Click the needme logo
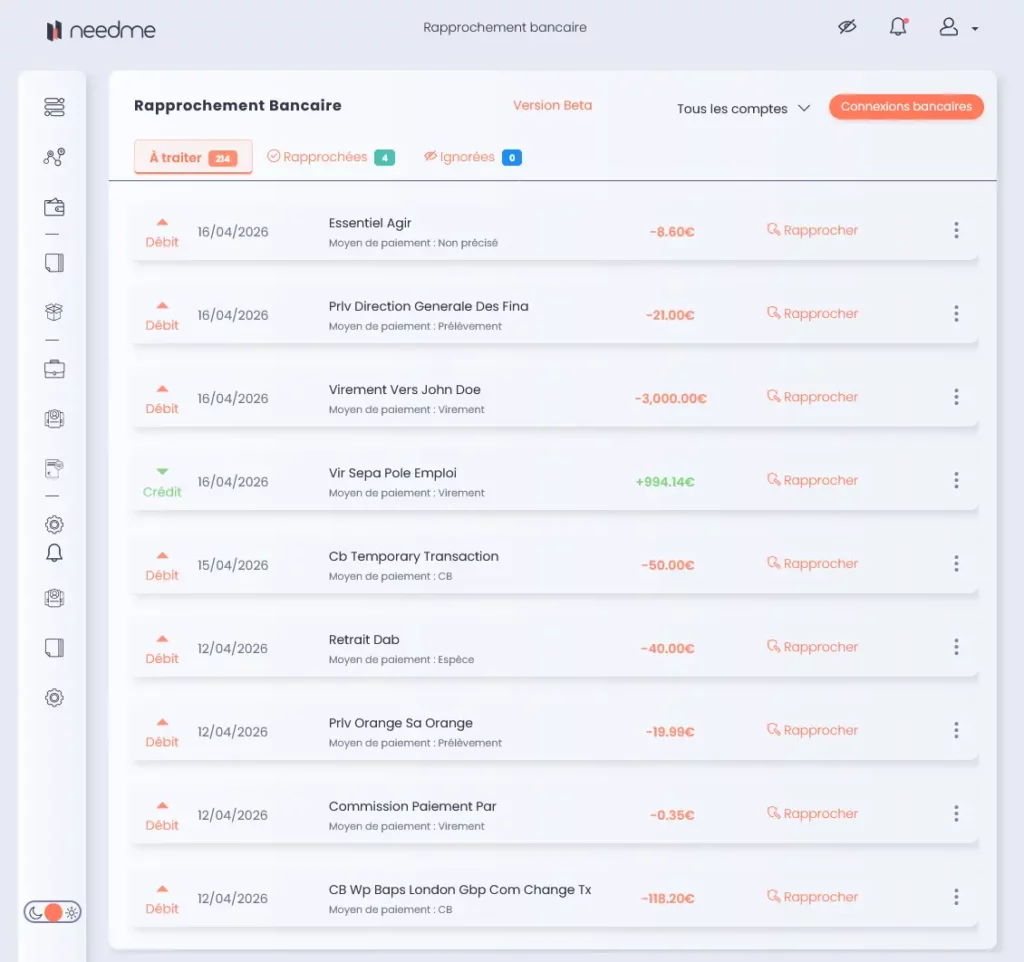 (x=101, y=30)
